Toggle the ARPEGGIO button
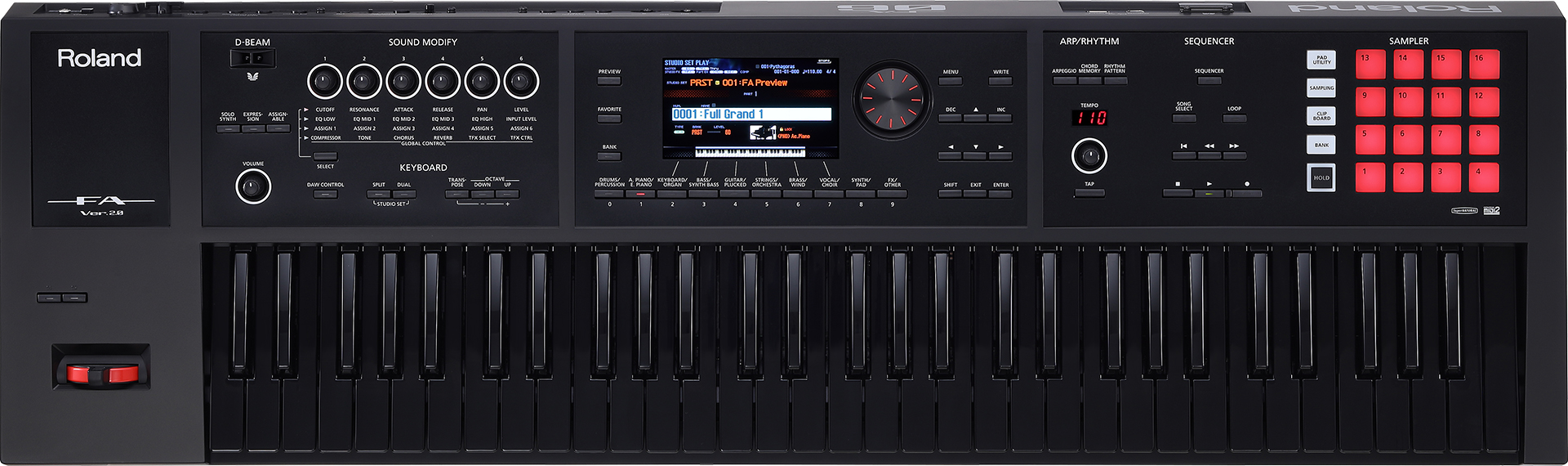The image size is (1568, 466). coord(1064,81)
